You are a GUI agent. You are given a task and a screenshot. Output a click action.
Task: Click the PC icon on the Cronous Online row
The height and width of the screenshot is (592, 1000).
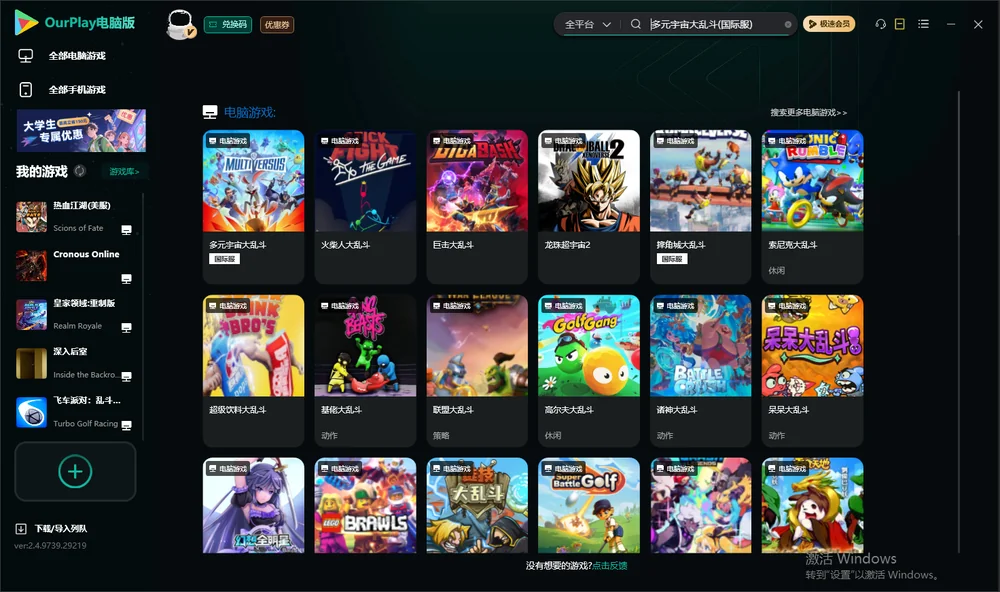[126, 279]
